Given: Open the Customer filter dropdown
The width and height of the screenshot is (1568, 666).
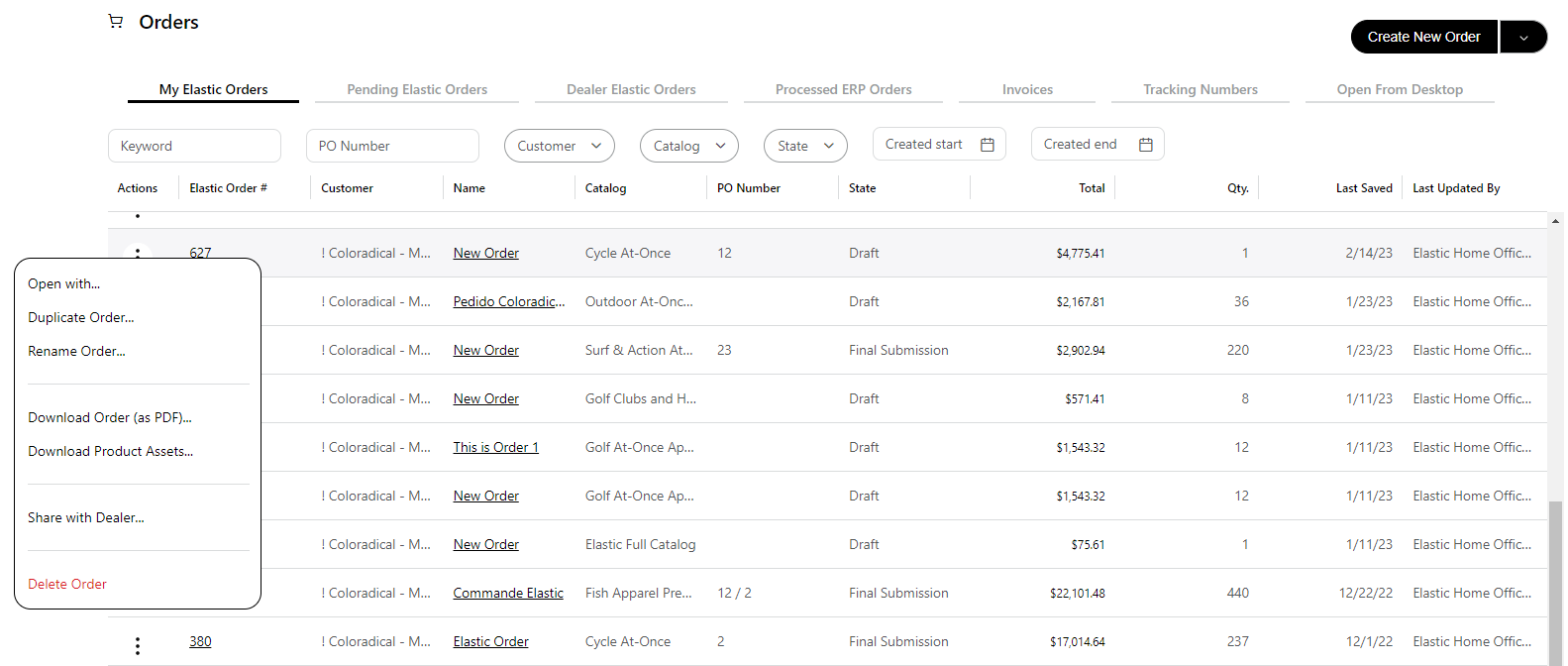Looking at the screenshot, I should tap(559, 146).
